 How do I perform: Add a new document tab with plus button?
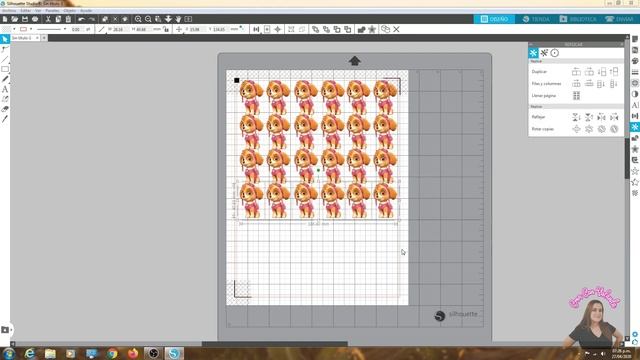coord(44,38)
